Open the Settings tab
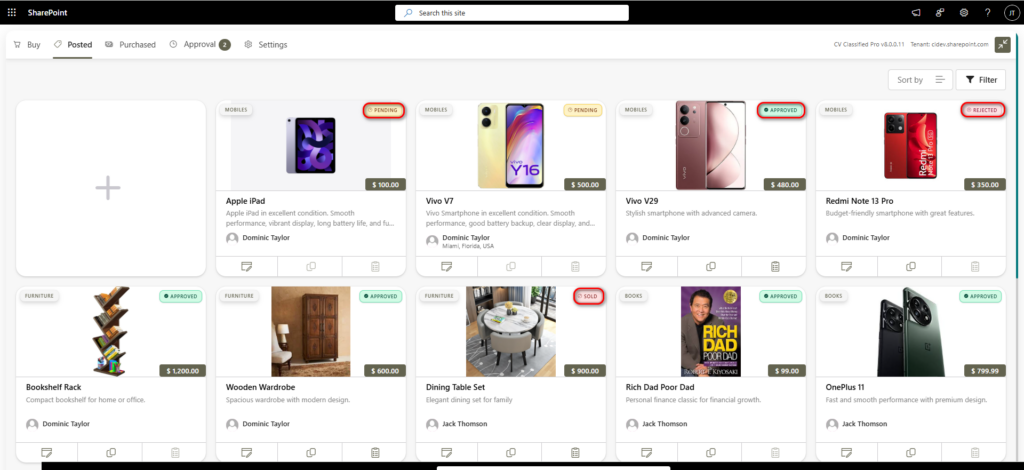Viewport: 1024px width, 470px height. click(x=265, y=44)
